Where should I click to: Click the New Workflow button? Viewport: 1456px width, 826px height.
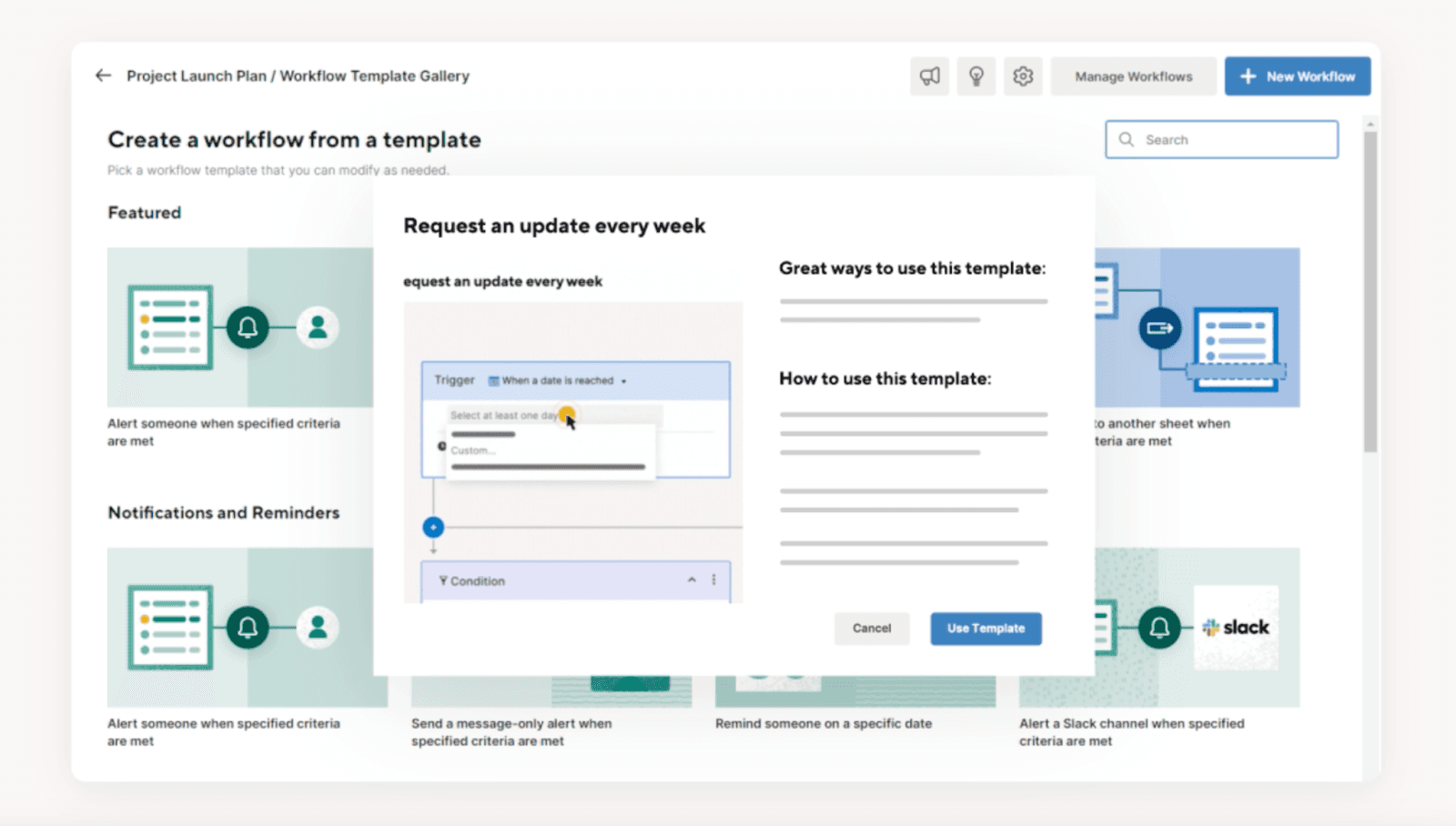coord(1297,76)
